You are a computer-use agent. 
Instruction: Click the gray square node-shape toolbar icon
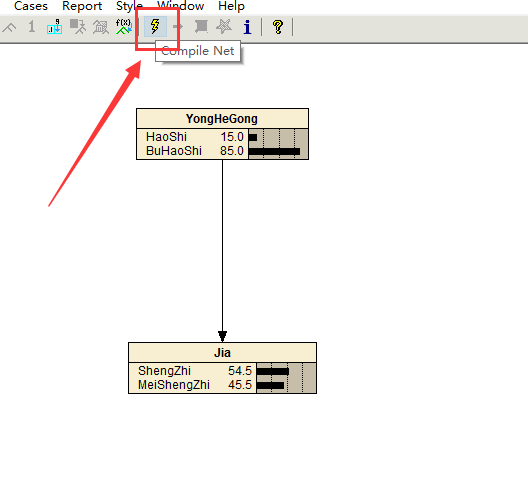coord(201,26)
